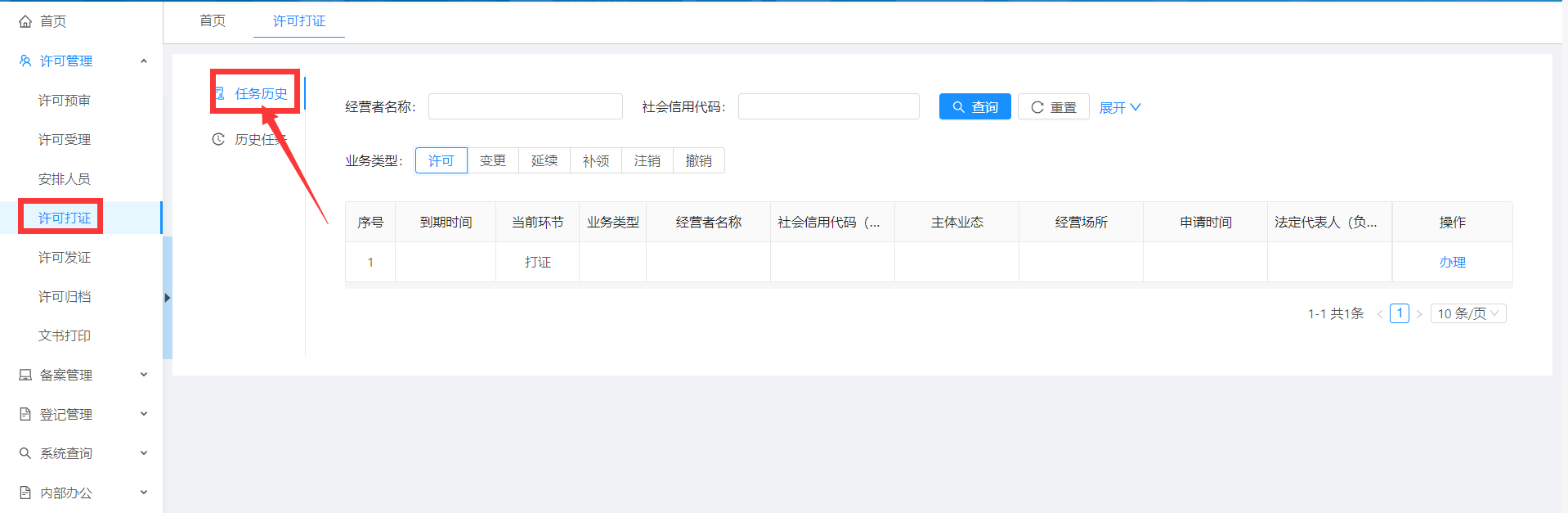Select the 延续 business type option
The image size is (1568, 513).
544,161
